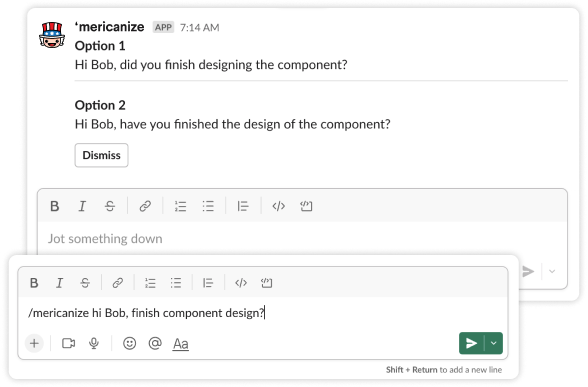Insert a link in the lower composer
Image resolution: width=588 pixels, height=387 pixels.
coord(118,283)
